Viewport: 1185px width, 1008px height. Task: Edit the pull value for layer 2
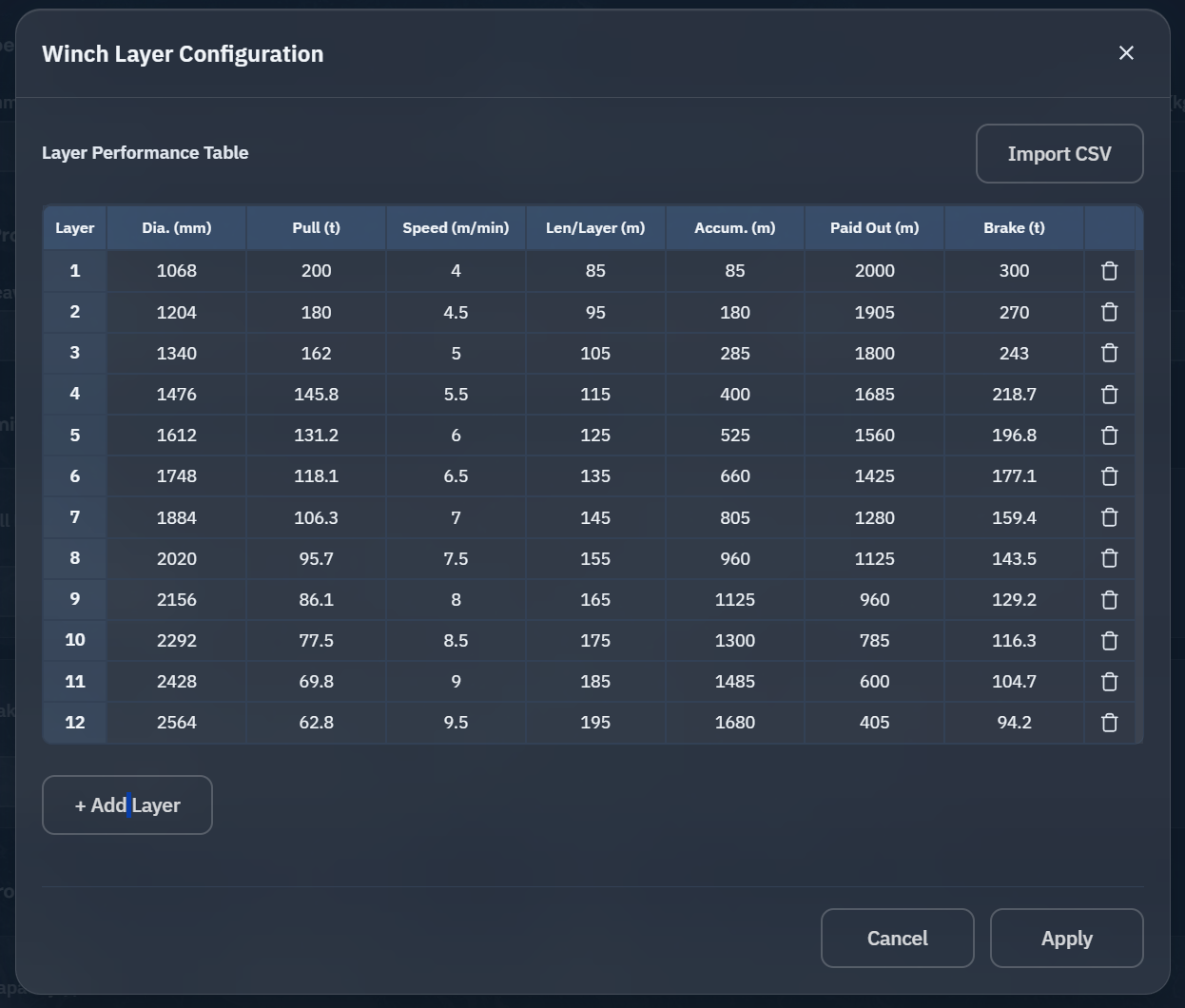tap(316, 312)
